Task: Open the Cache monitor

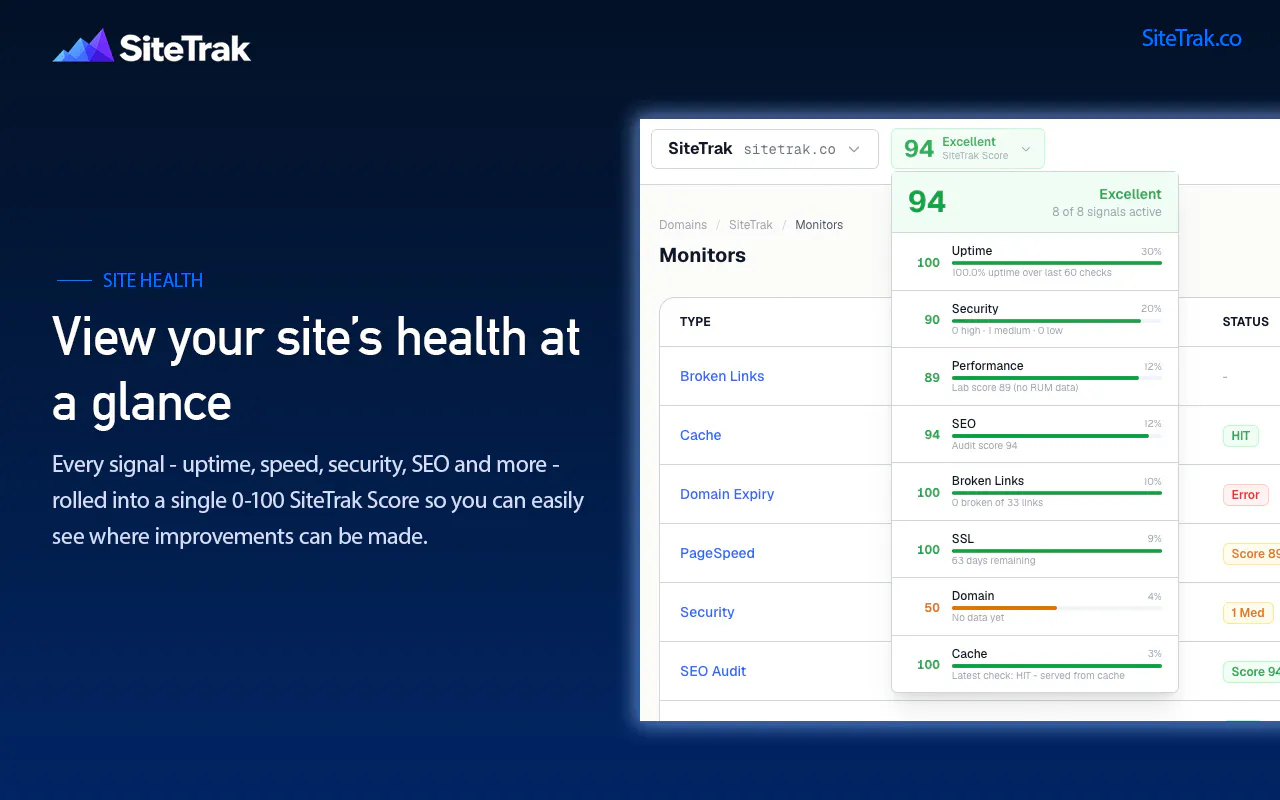Action: pyautogui.click(x=700, y=435)
